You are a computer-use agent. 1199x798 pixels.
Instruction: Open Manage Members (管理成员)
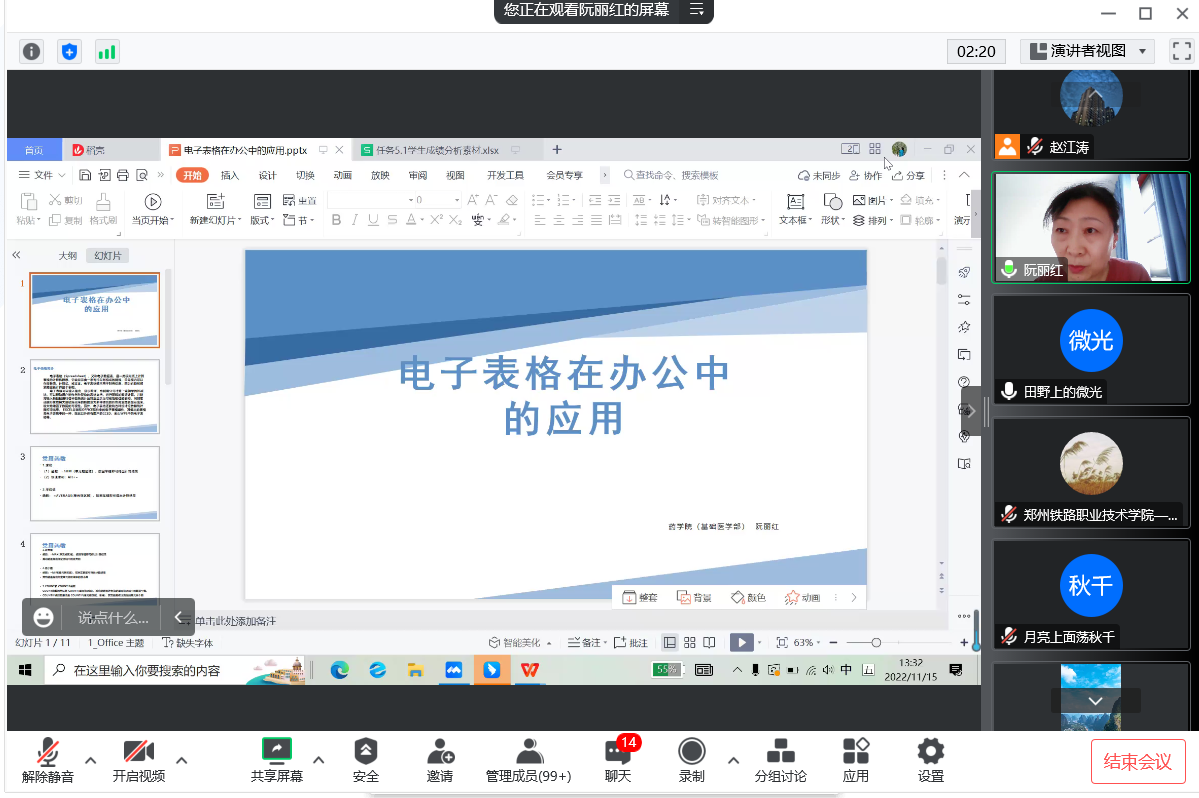(528, 761)
